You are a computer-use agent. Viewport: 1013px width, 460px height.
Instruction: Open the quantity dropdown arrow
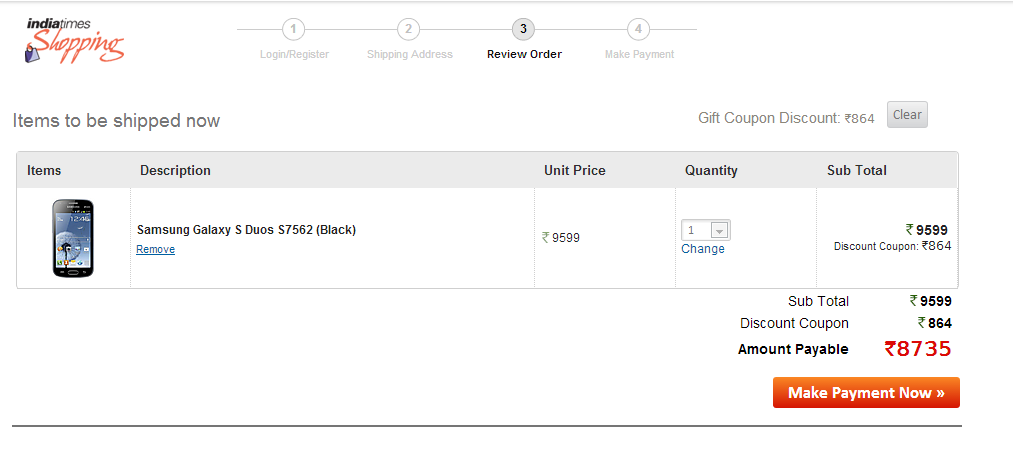coord(720,230)
